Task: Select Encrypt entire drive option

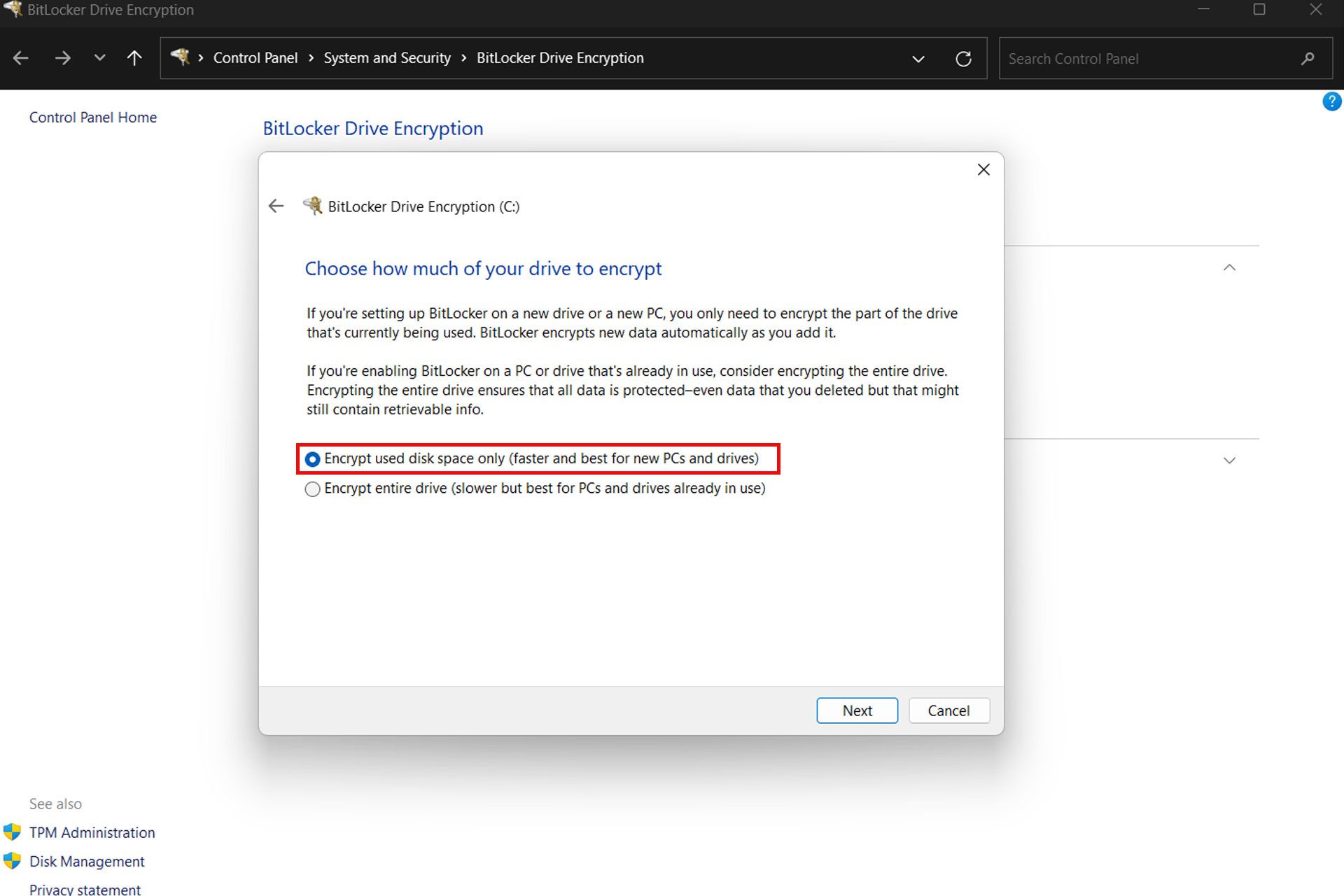Action: [x=535, y=489]
